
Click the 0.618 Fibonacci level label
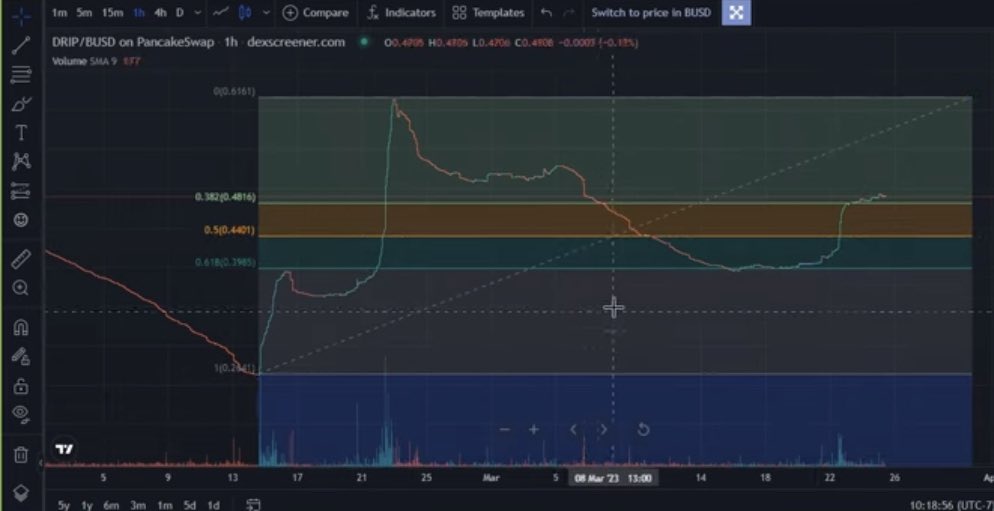(226, 262)
